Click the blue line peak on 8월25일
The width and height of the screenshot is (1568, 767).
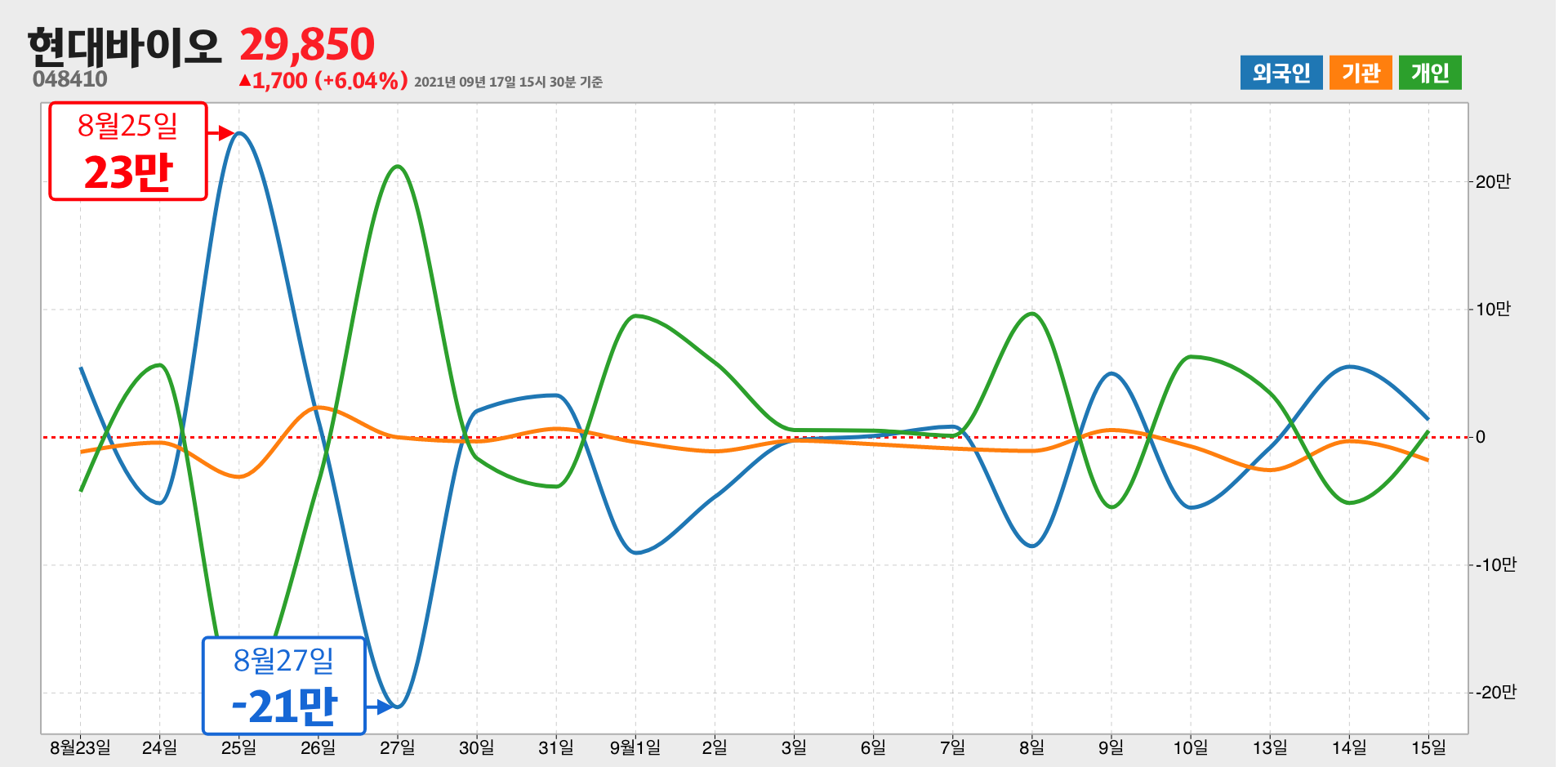click(x=238, y=133)
